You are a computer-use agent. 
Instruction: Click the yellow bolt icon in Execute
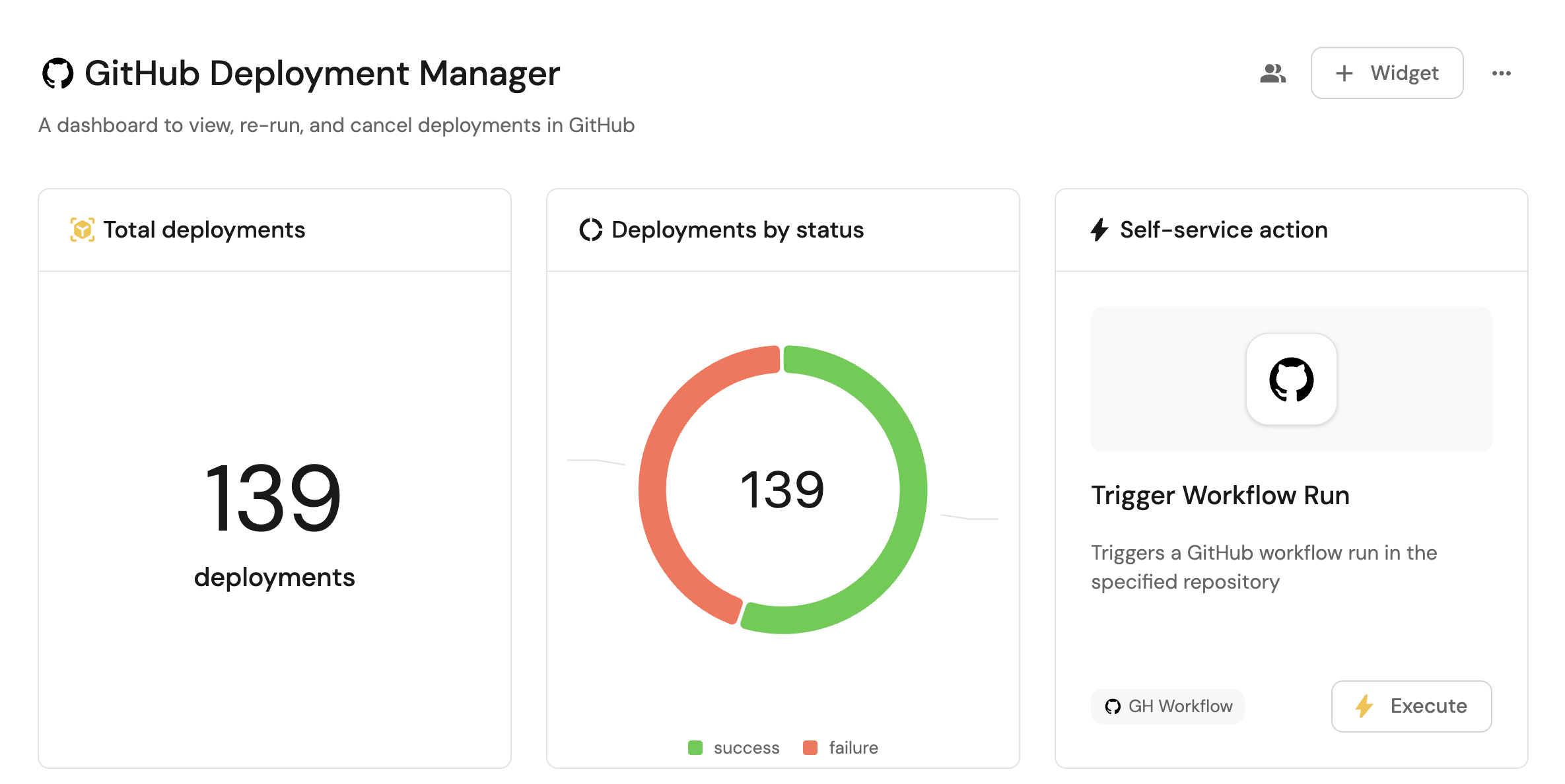coord(1364,706)
